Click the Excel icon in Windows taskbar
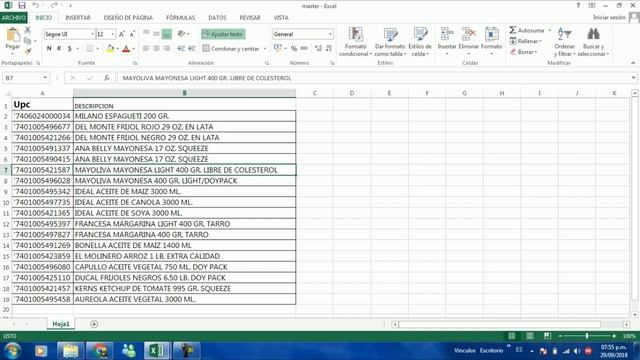Screen dimensions: 640x360 tap(156, 351)
